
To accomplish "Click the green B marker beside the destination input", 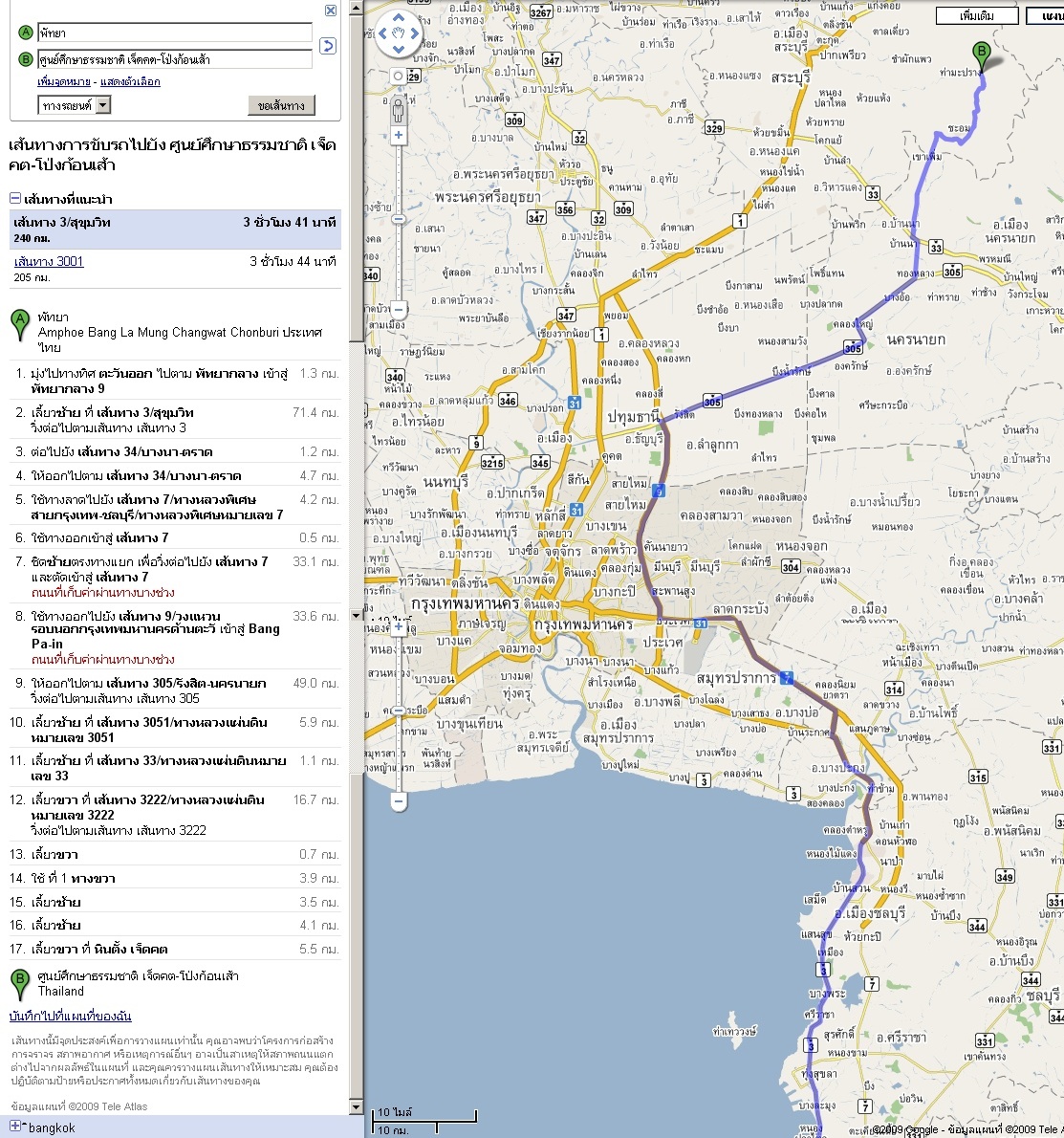I will [x=26, y=59].
